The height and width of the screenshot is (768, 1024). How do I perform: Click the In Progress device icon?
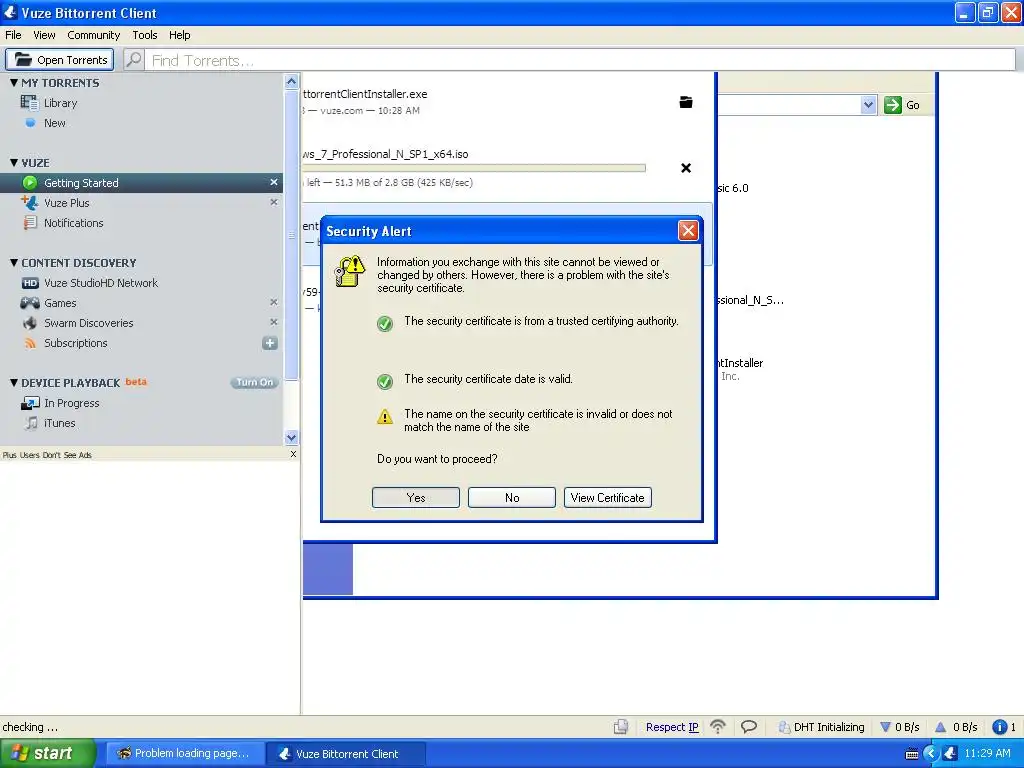pyautogui.click(x=30, y=403)
